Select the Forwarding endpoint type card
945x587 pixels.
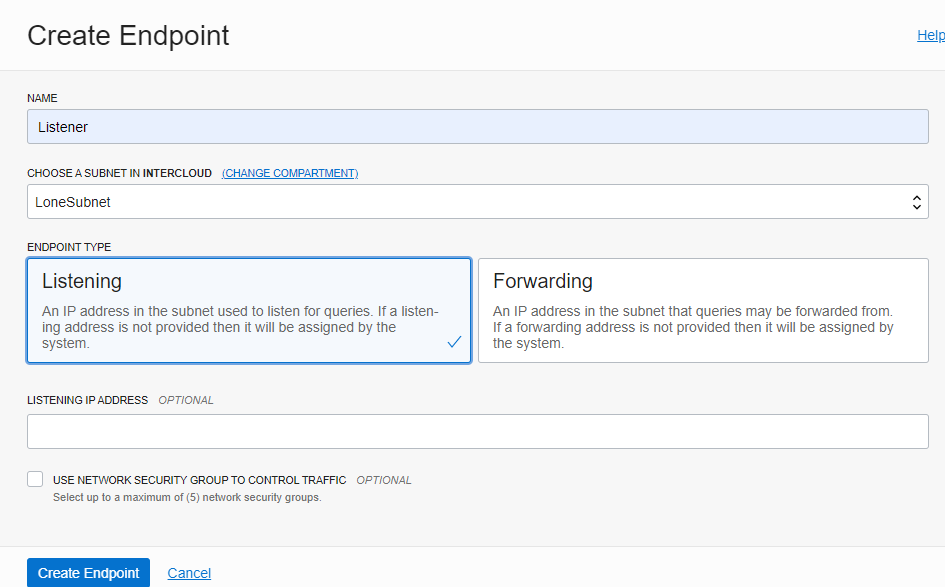point(703,310)
